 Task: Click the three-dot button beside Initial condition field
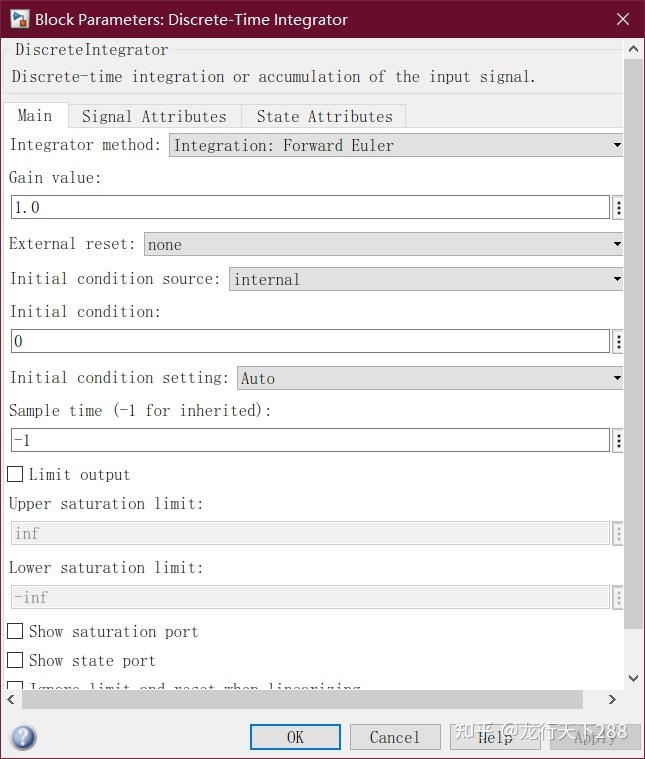(x=618, y=342)
